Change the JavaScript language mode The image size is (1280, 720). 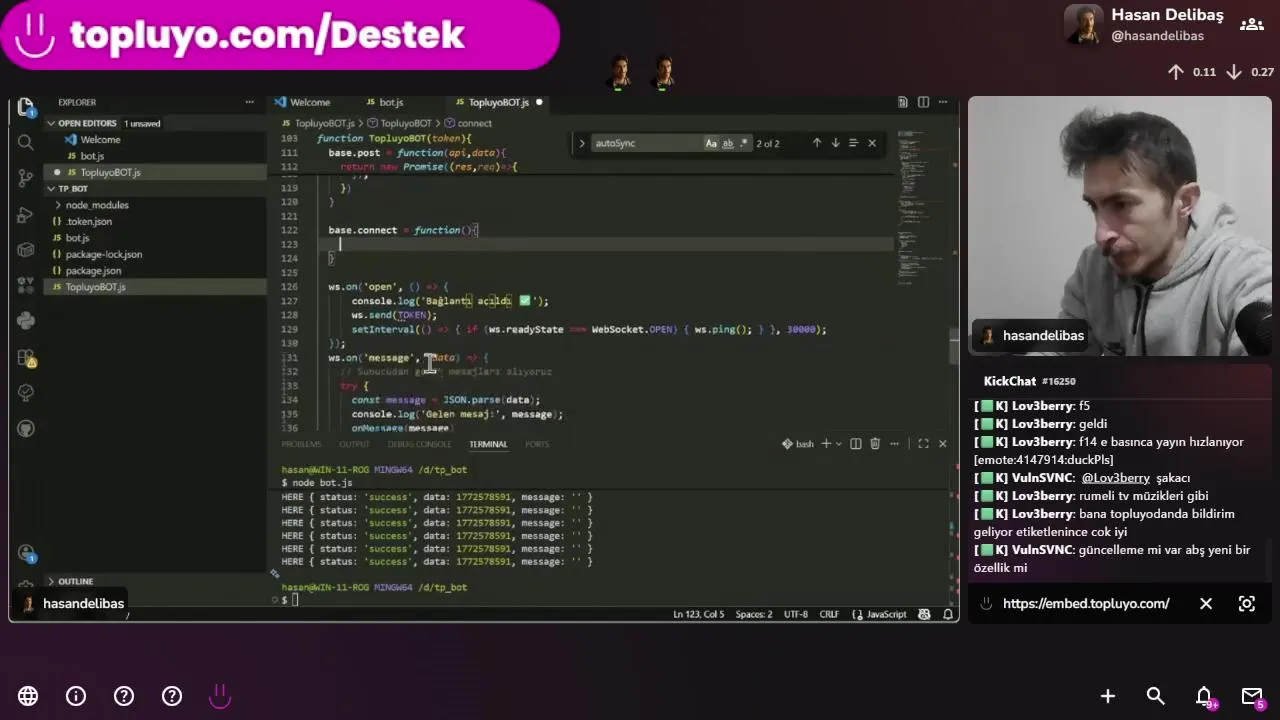click(x=886, y=614)
